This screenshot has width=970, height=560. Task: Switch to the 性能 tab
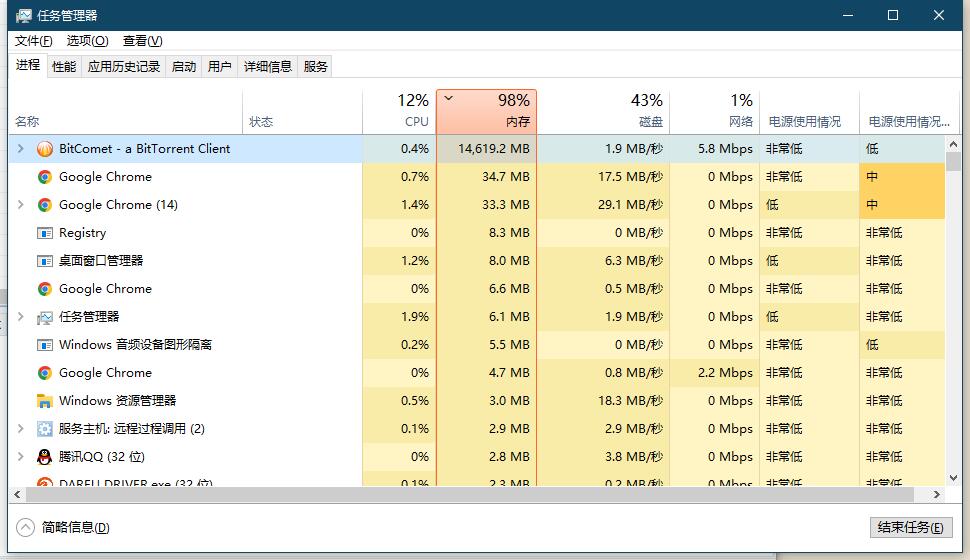pos(64,66)
